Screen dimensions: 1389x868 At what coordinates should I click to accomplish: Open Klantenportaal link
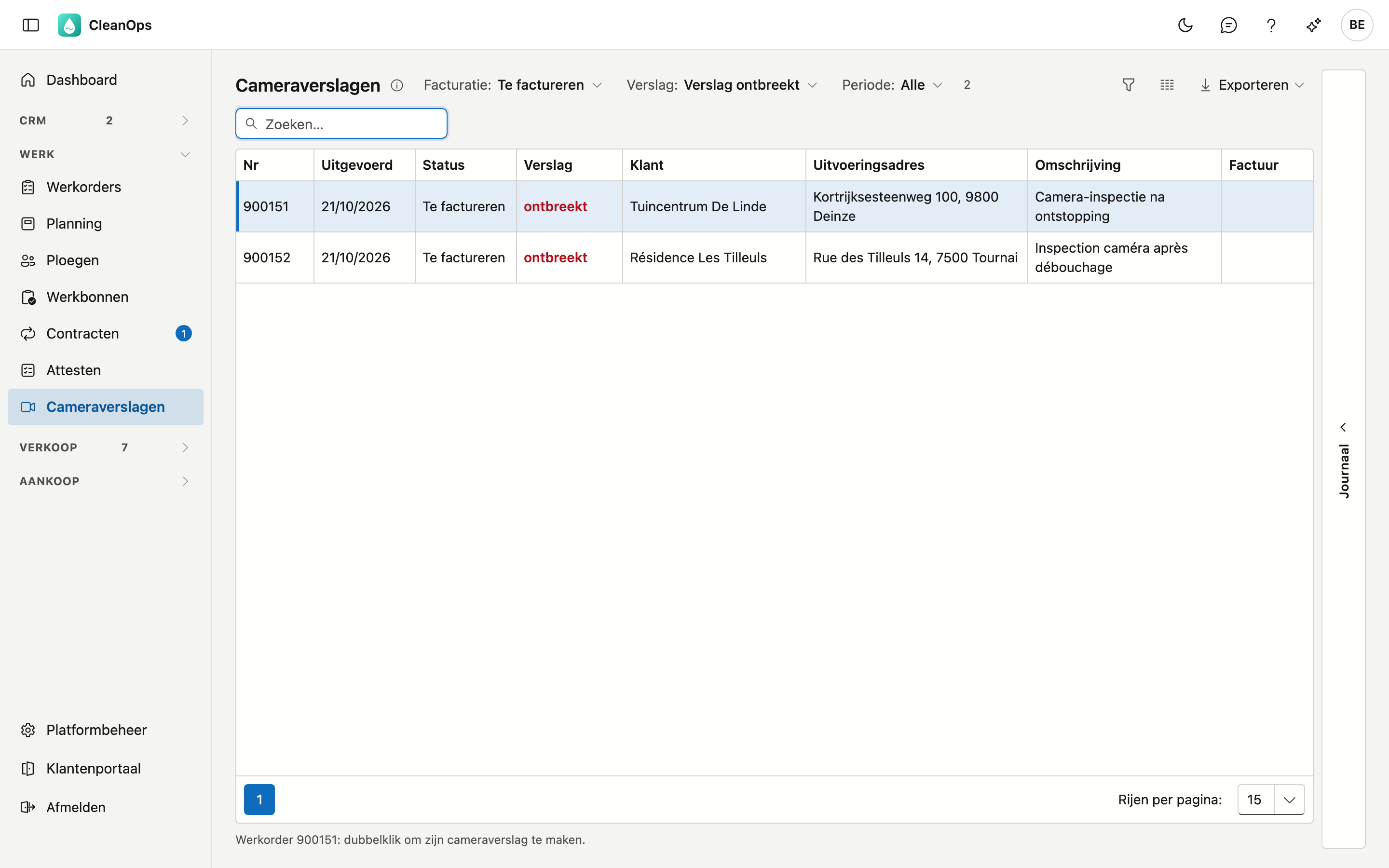click(105, 768)
